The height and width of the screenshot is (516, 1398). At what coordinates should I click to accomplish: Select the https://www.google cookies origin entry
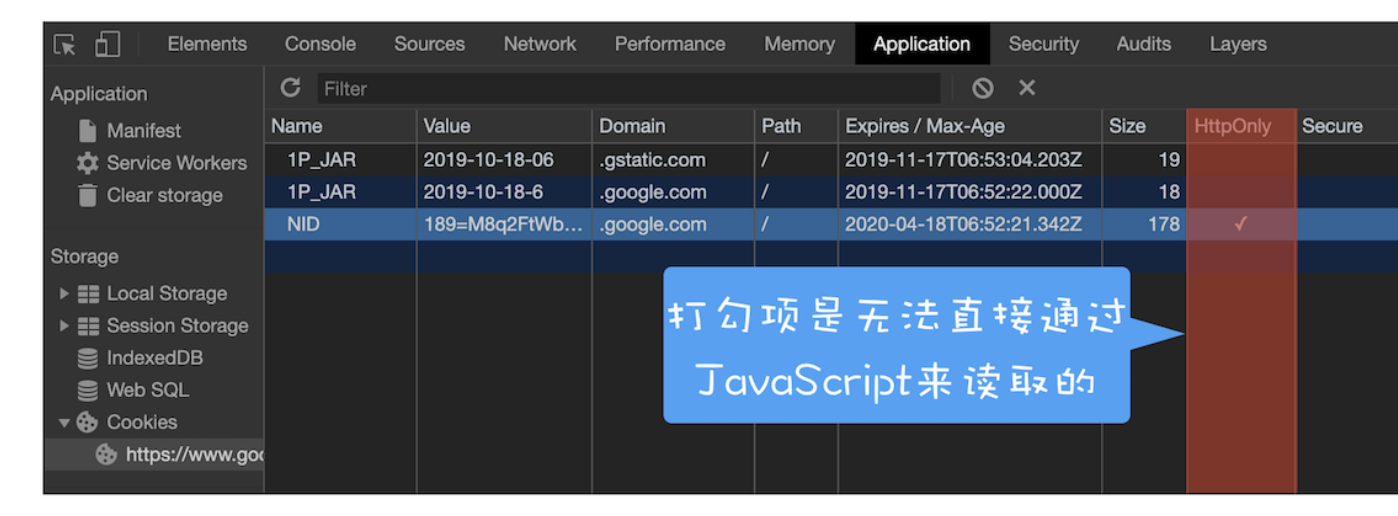(x=180, y=455)
